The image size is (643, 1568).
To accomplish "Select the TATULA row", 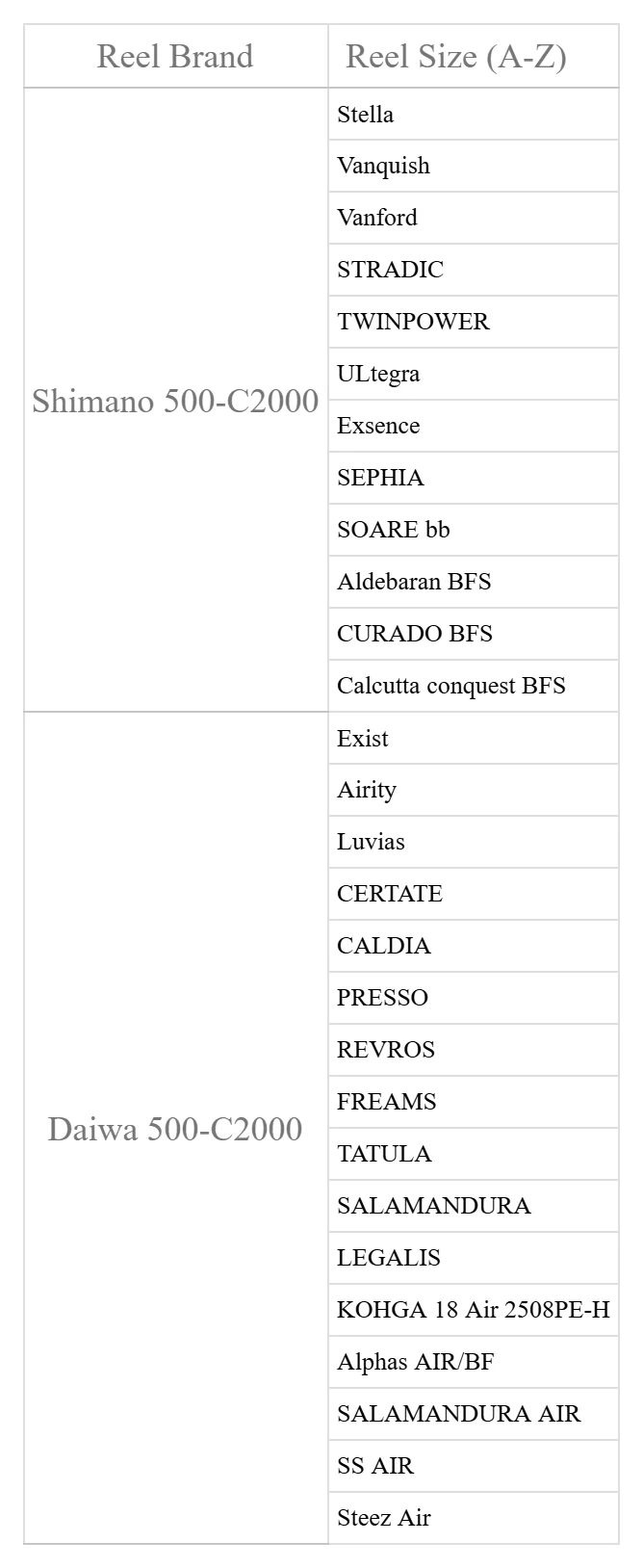I will pos(473,1154).
